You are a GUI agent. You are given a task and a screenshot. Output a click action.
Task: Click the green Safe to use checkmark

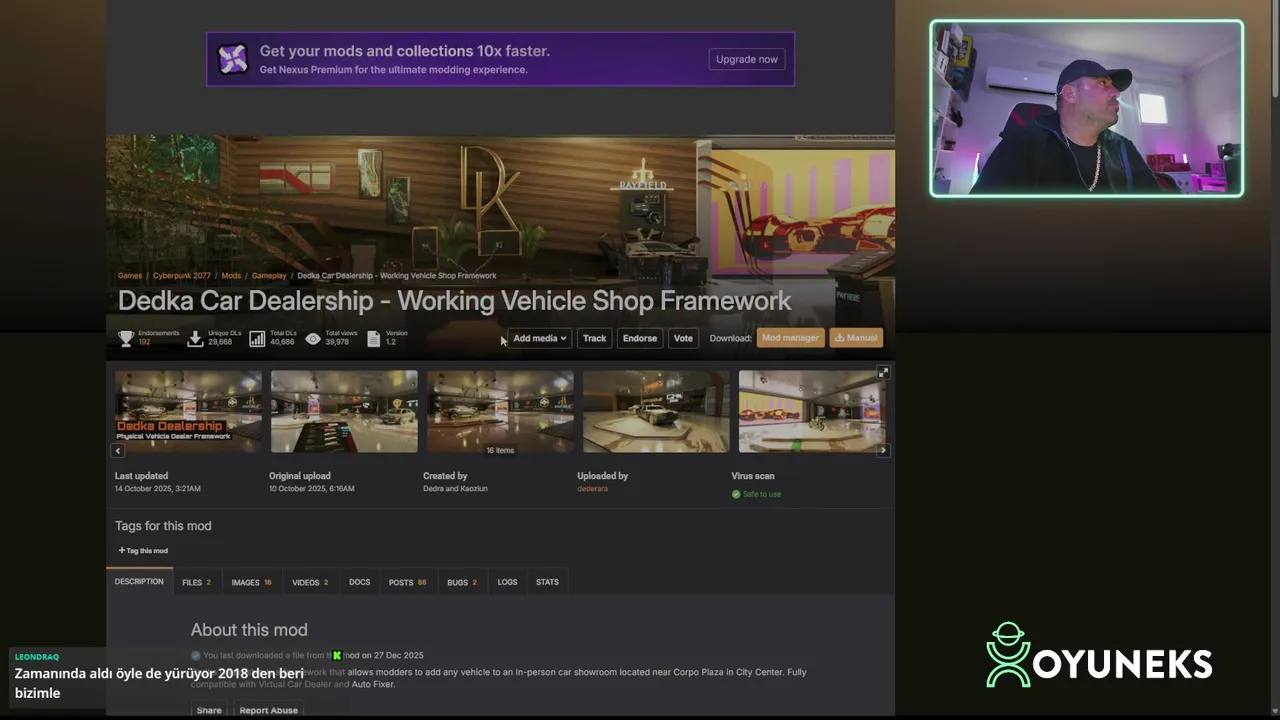click(x=736, y=494)
